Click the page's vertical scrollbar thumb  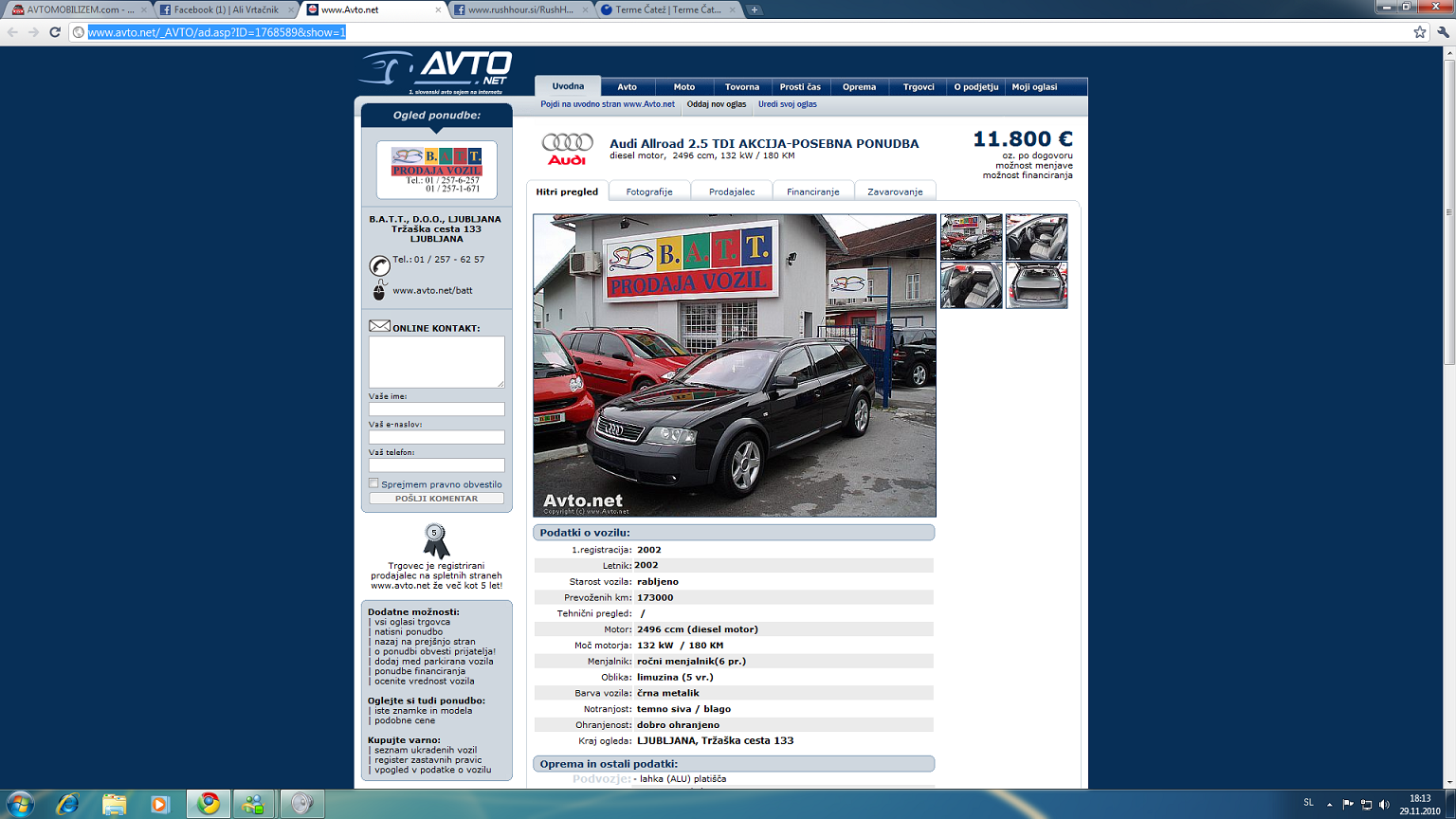(1448, 213)
